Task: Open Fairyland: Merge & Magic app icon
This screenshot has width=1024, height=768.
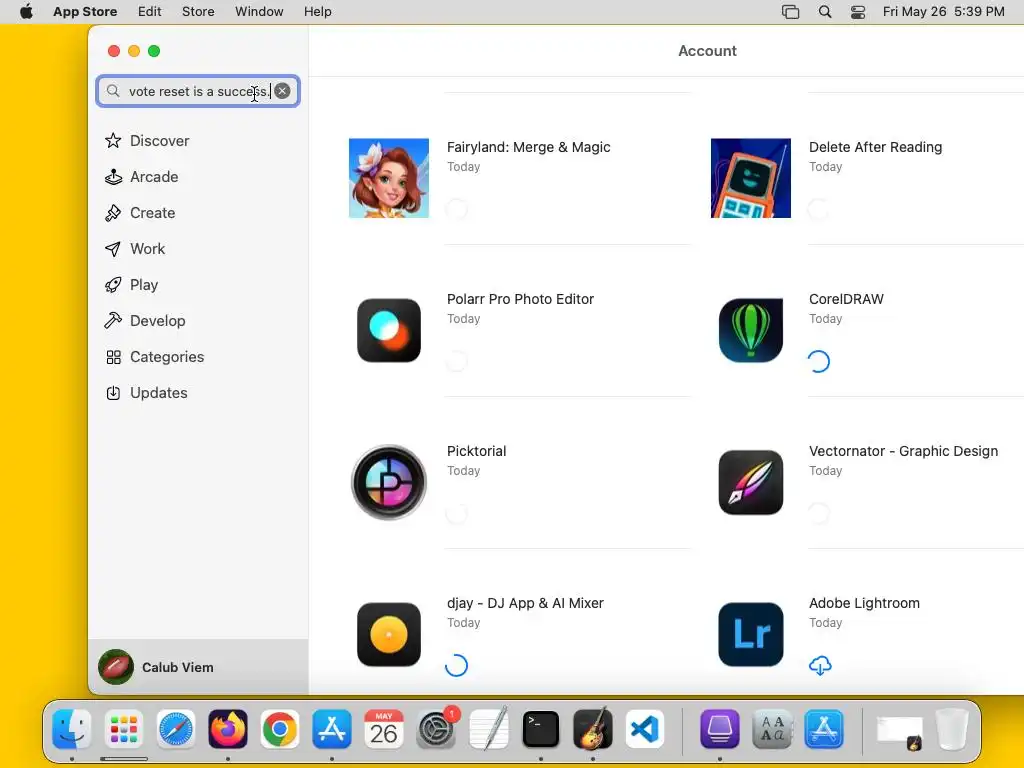Action: pos(389,178)
